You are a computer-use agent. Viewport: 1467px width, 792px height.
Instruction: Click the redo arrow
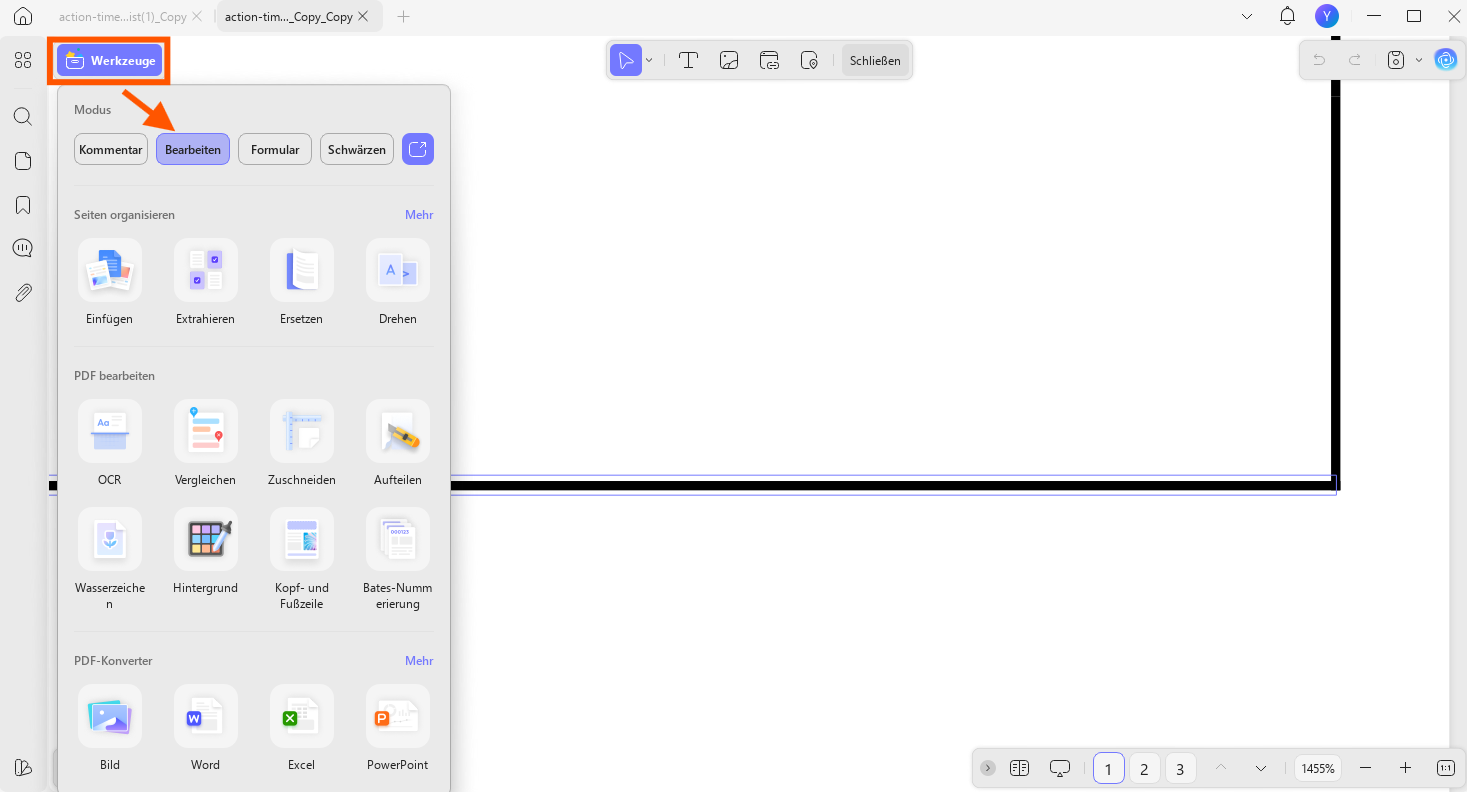tap(1355, 60)
